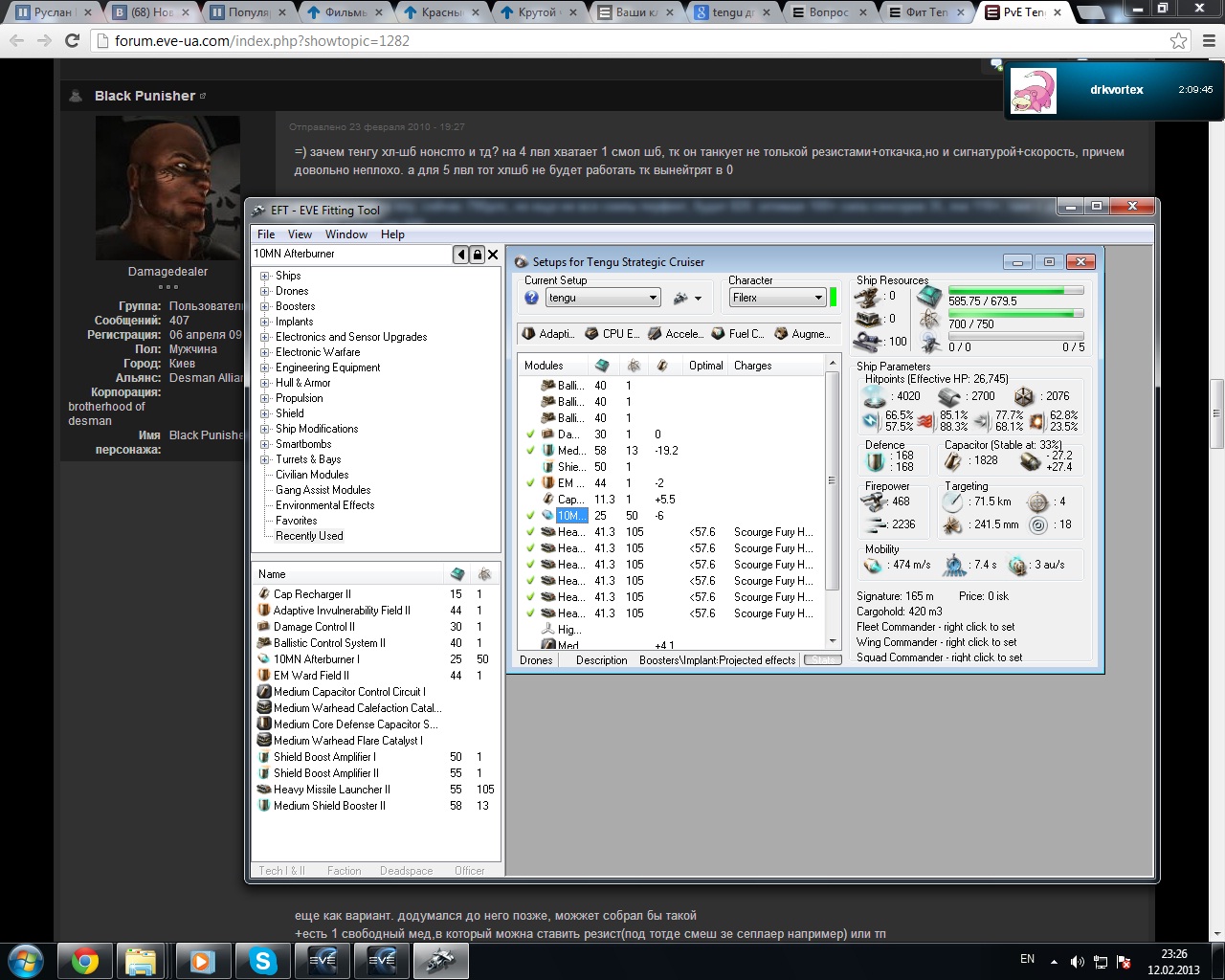1225x980 pixels.
Task: Click the Fuel C... subsystem icon
Action: [718, 334]
